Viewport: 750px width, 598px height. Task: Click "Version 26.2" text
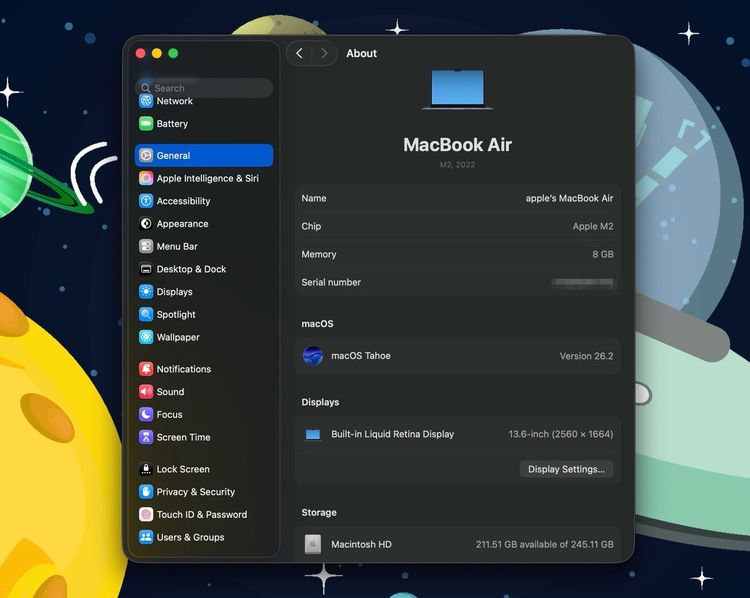point(586,356)
